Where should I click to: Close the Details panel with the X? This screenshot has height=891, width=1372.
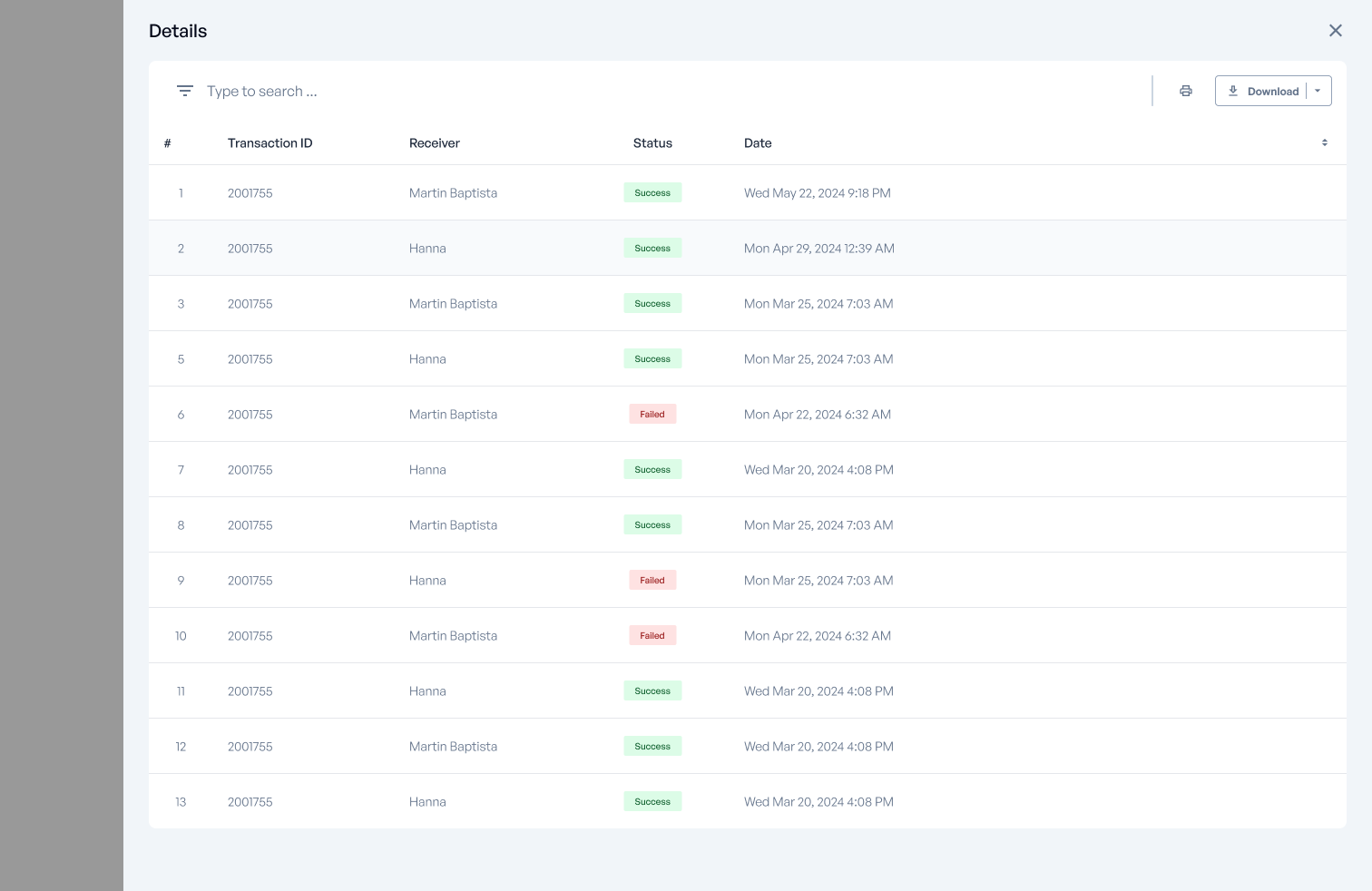pos(1335,31)
